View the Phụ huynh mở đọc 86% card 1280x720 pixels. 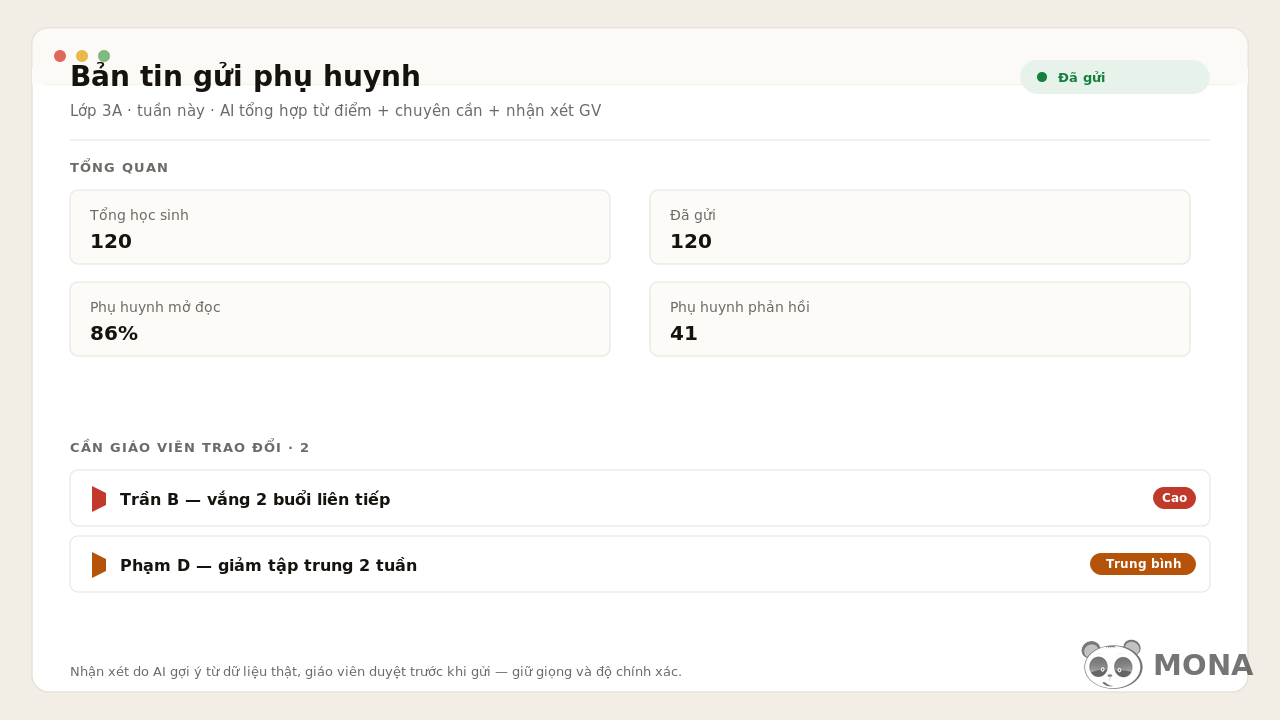pyautogui.click(x=340, y=319)
